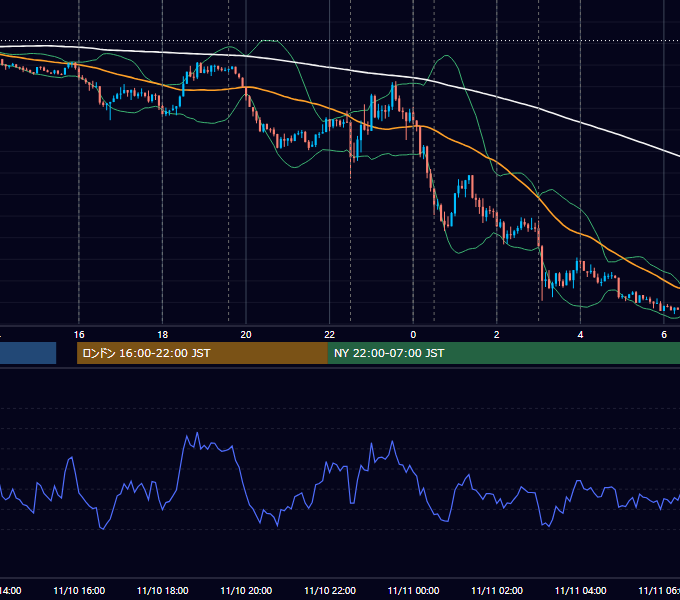Click the 11/11 02:00 time label
Screen dimensions: 680x600
point(497,590)
